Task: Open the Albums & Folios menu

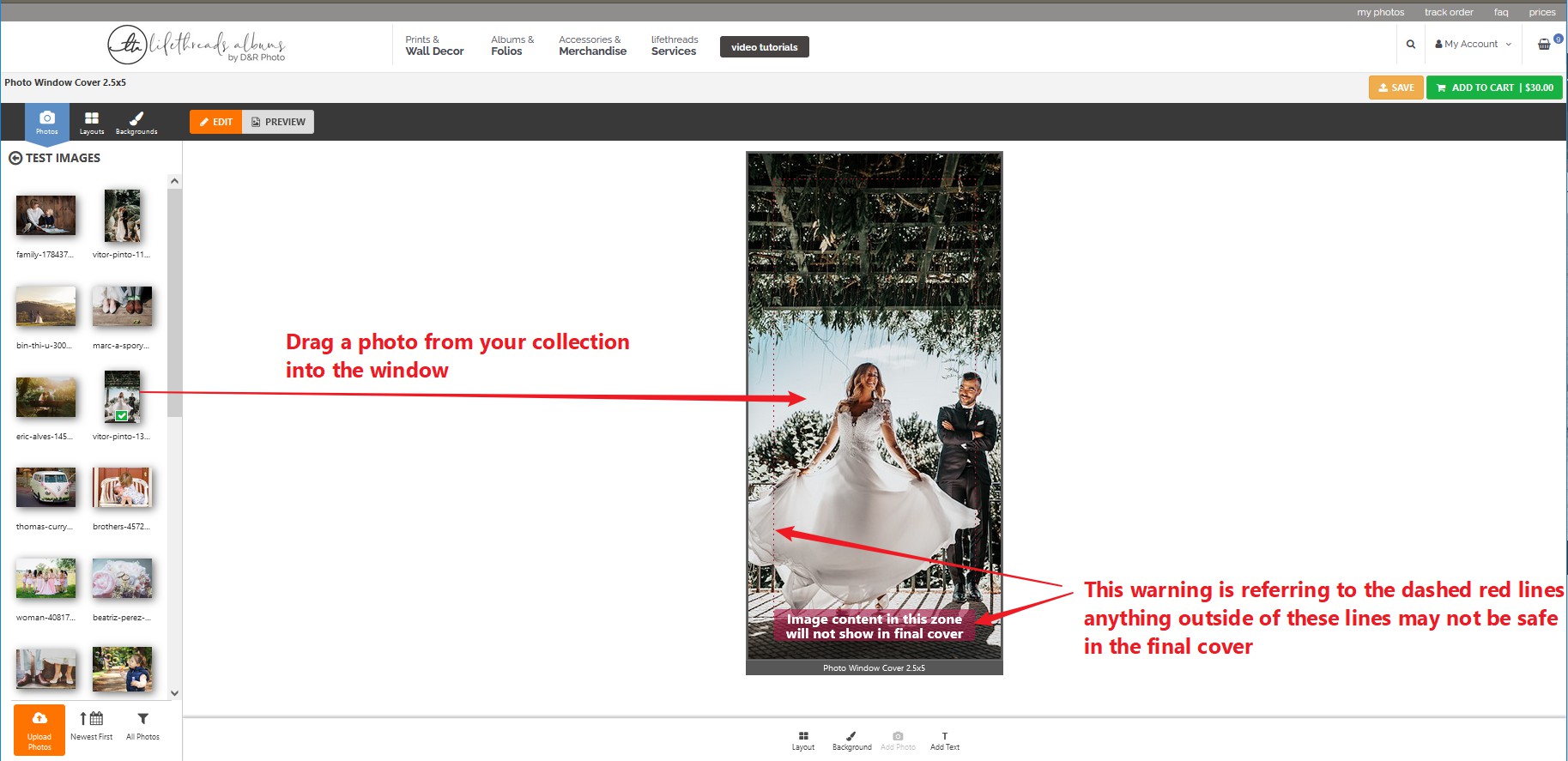Action: 512,45
